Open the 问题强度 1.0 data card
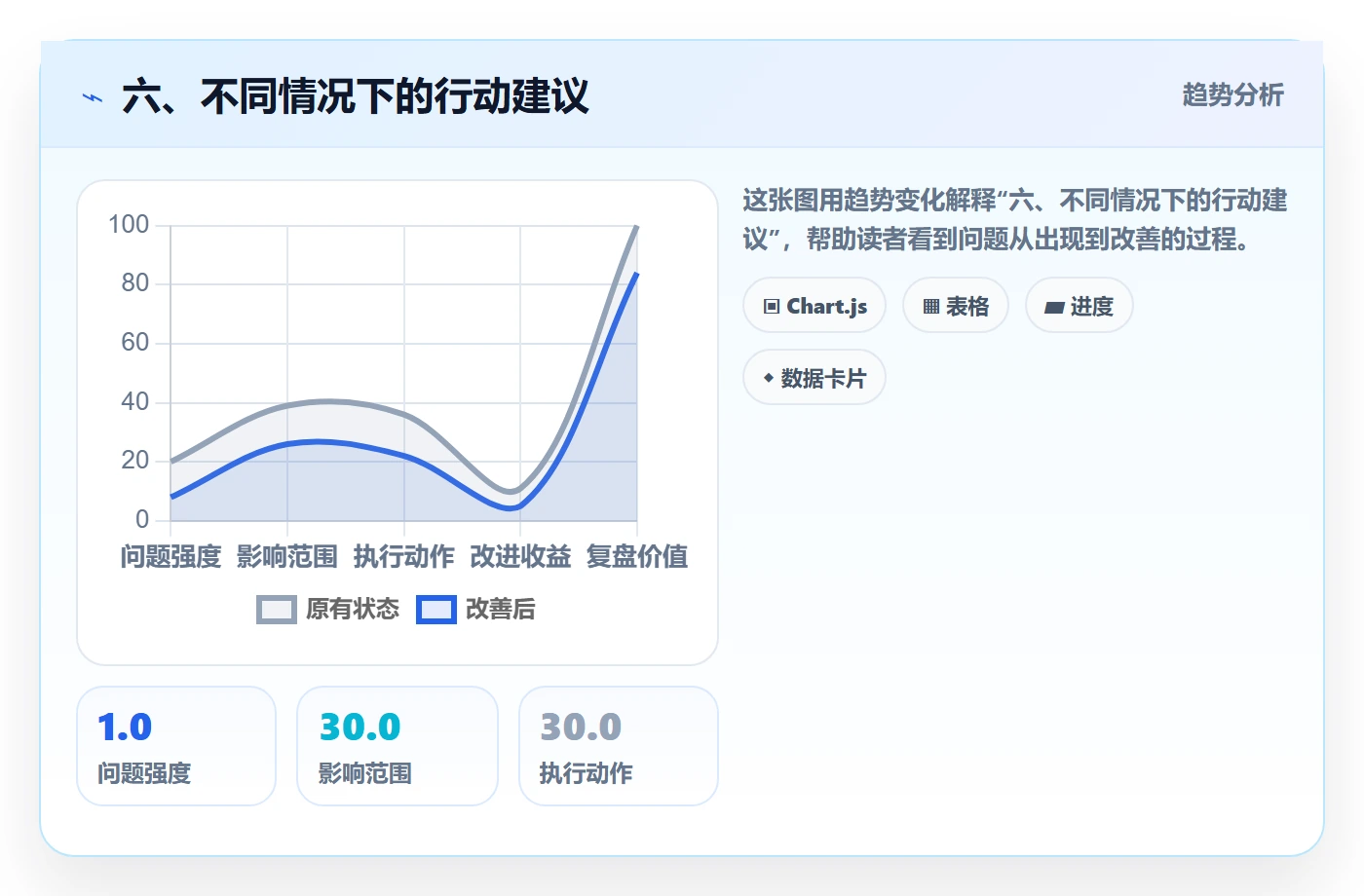Screen dimensions: 1364x896 176,746
